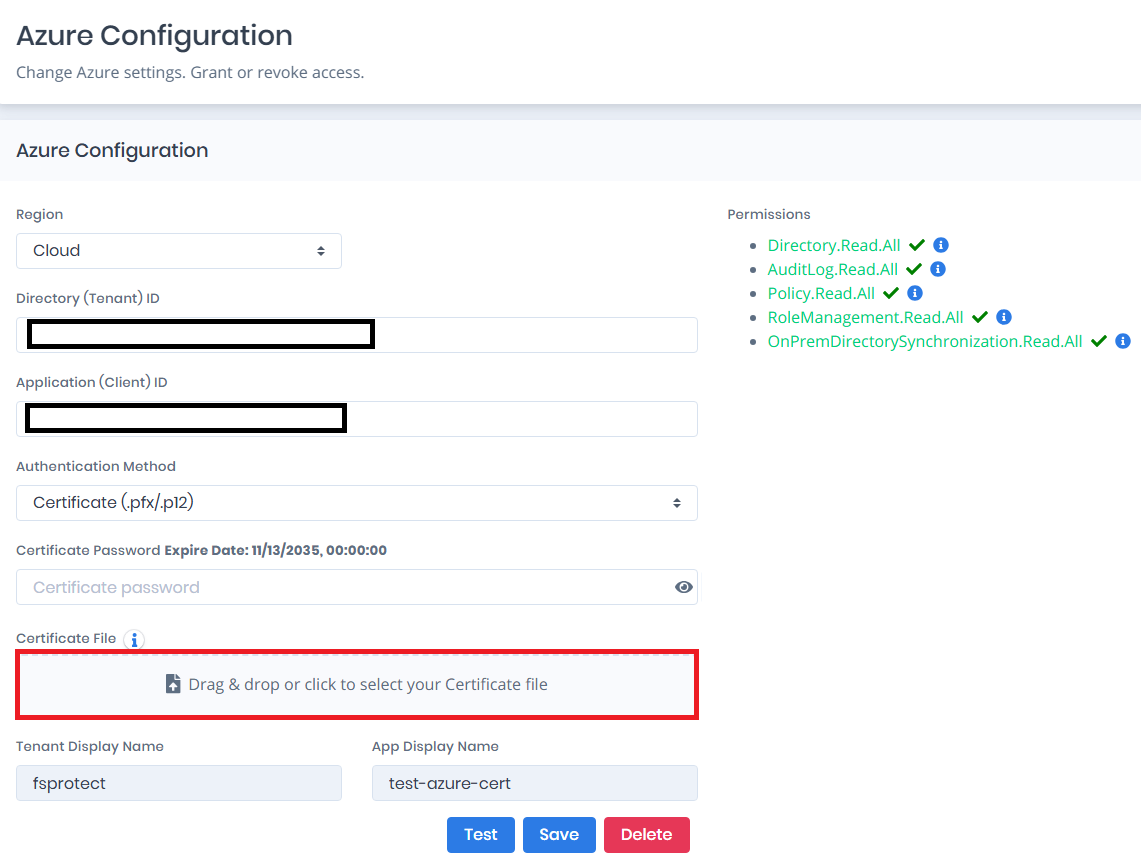Toggle certificate password visibility eye

click(x=684, y=587)
